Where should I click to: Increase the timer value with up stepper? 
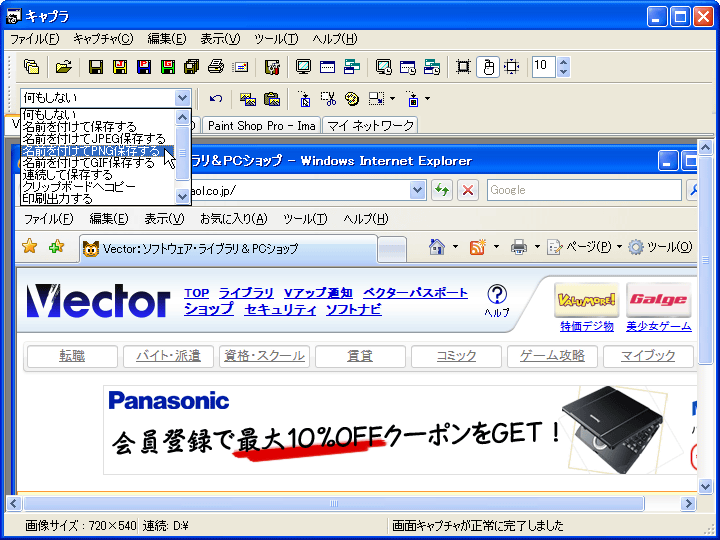click(x=563, y=62)
